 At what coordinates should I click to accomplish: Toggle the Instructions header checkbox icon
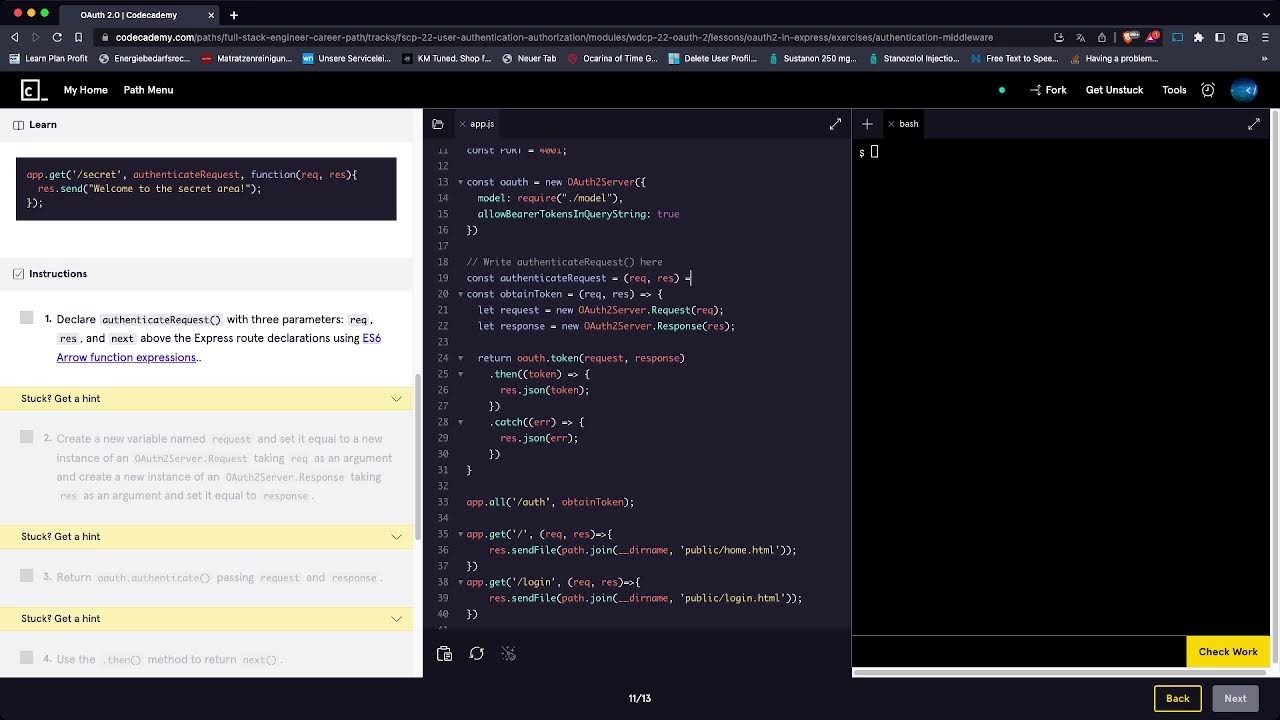pos(18,274)
